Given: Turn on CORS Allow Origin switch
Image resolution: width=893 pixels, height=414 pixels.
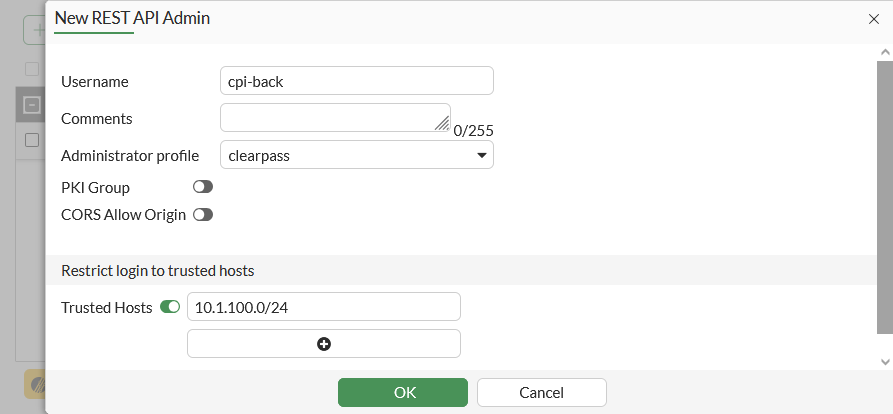Looking at the screenshot, I should [x=203, y=214].
